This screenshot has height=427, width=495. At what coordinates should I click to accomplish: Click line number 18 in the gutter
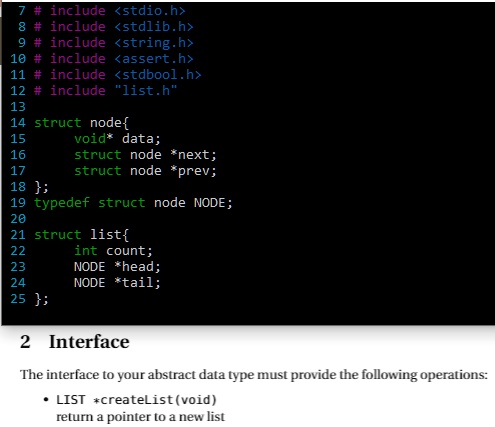[x=18, y=187]
